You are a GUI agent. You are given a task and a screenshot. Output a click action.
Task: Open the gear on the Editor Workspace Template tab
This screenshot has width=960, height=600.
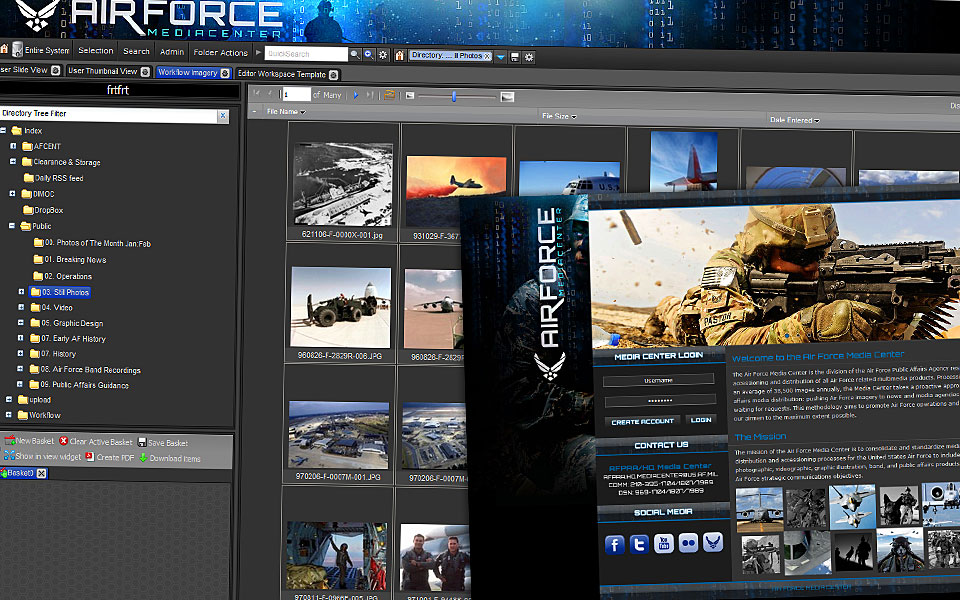click(x=333, y=75)
